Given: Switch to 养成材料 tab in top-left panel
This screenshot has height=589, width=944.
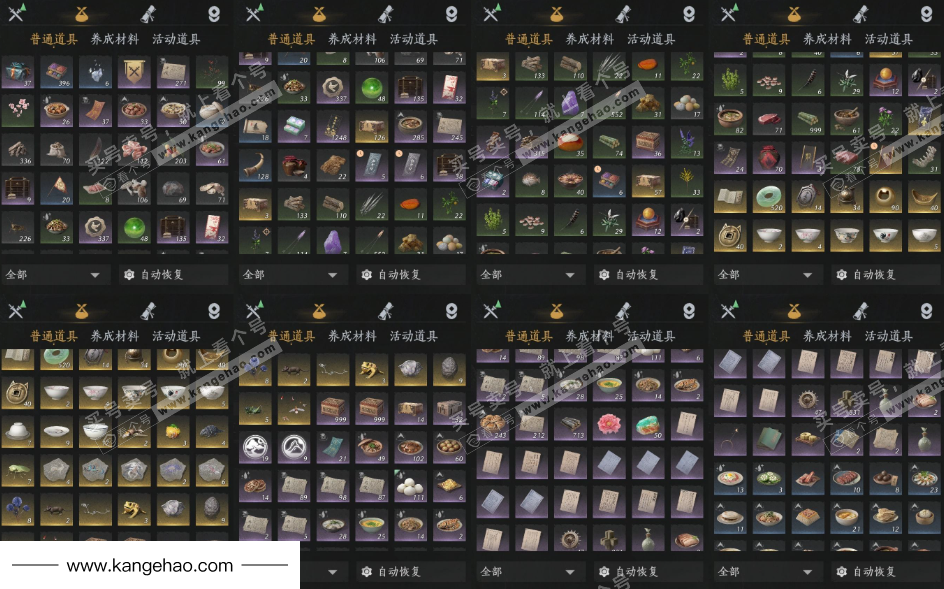Looking at the screenshot, I should [x=115, y=39].
